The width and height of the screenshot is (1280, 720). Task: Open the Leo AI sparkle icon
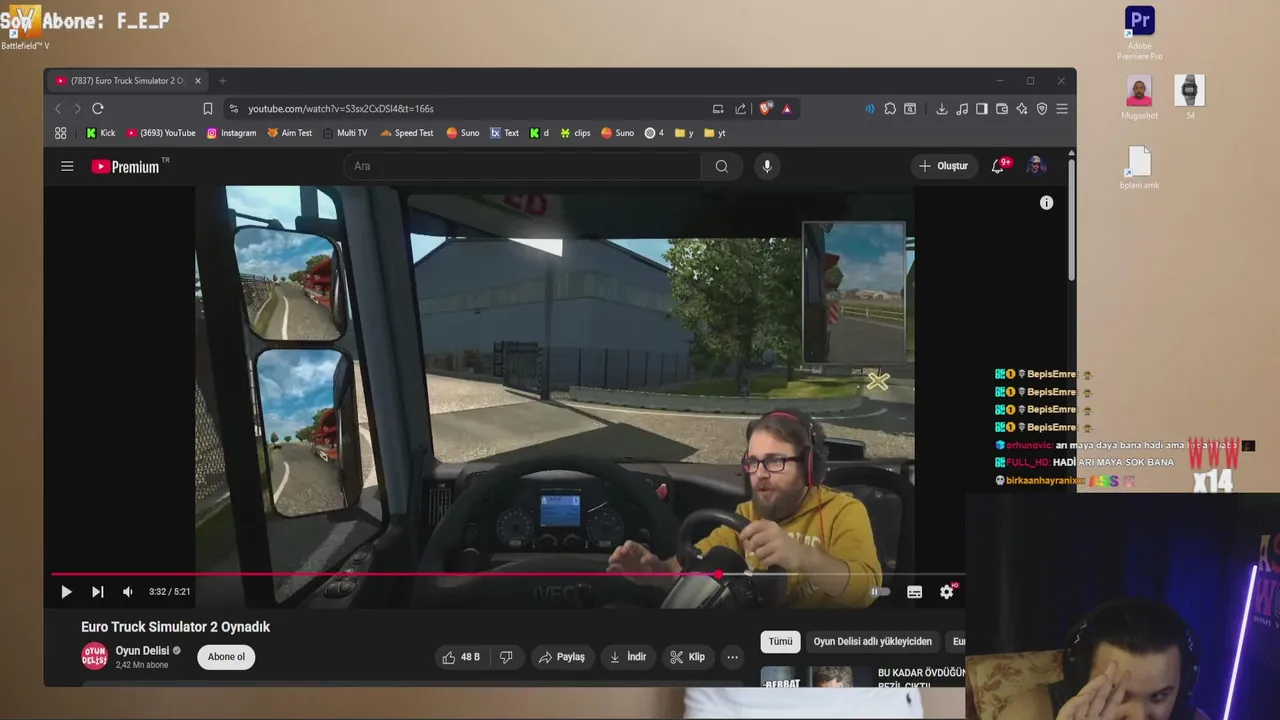tap(1022, 108)
